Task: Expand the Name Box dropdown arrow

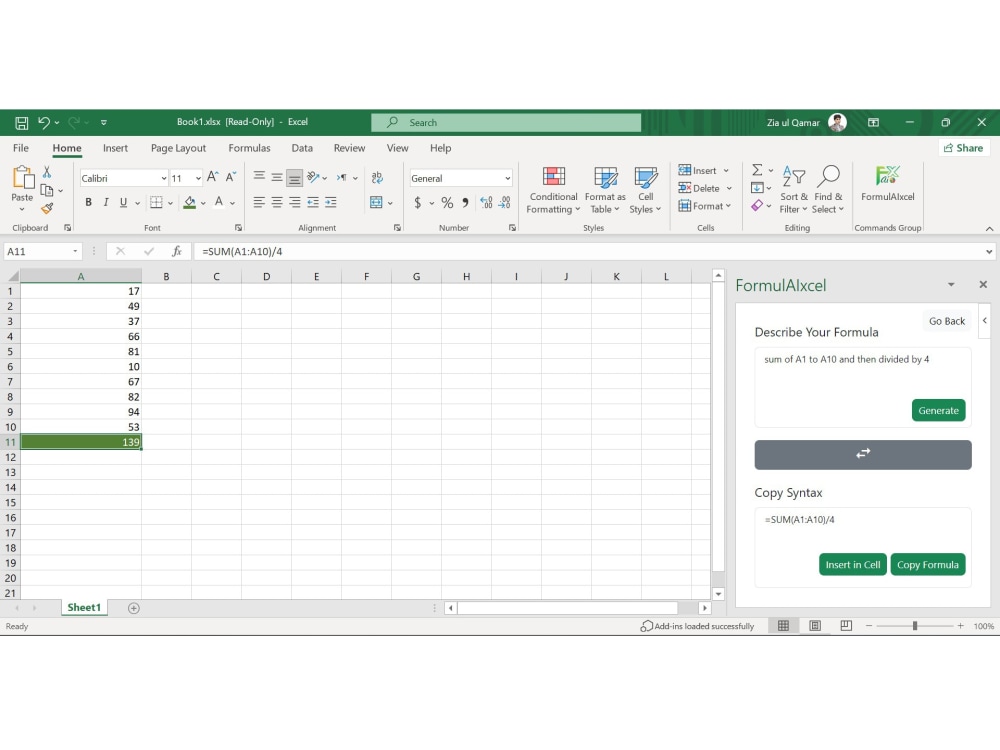Action: point(75,251)
